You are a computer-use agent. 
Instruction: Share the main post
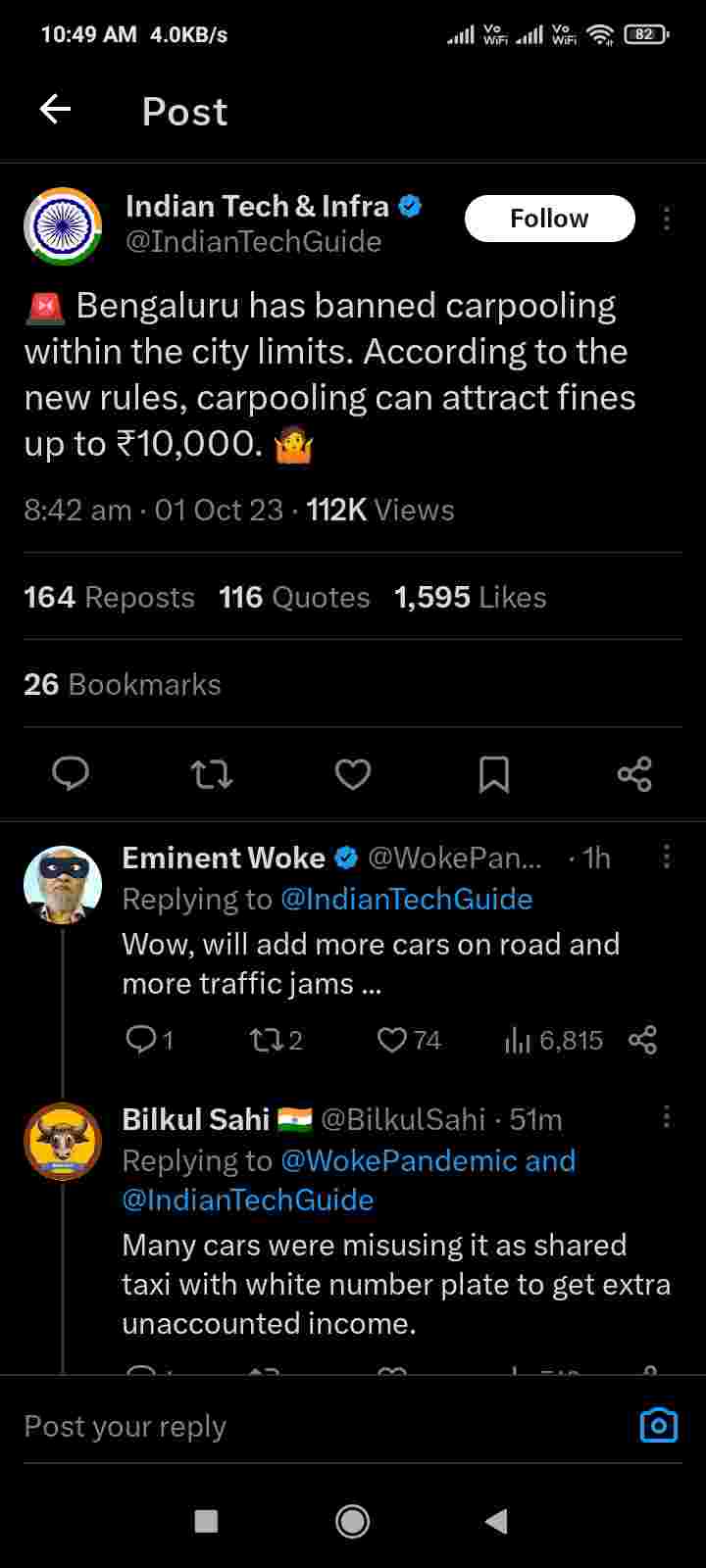click(x=634, y=774)
